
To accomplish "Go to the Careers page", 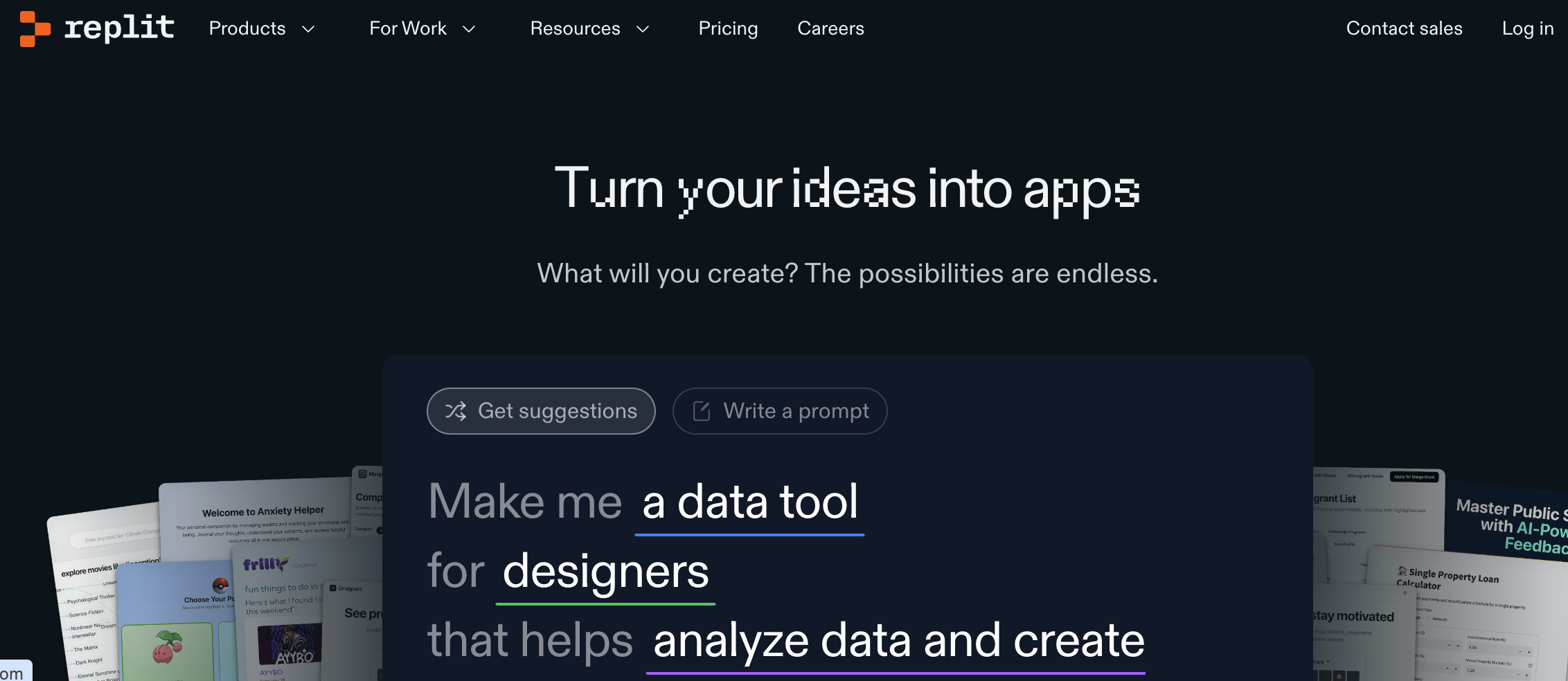I will click(830, 28).
